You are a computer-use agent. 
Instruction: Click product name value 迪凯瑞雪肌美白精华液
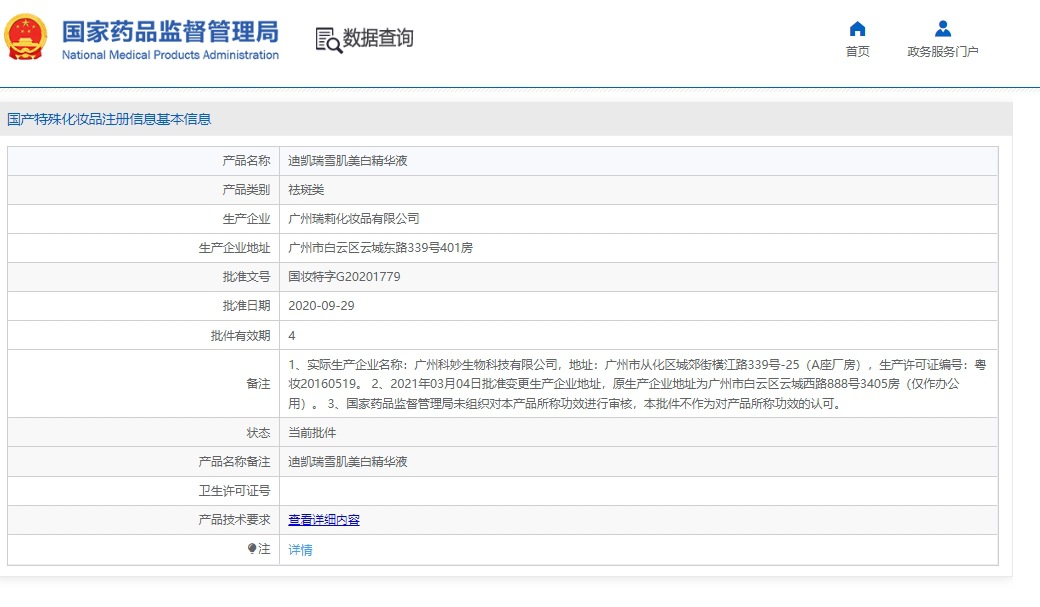click(348, 161)
